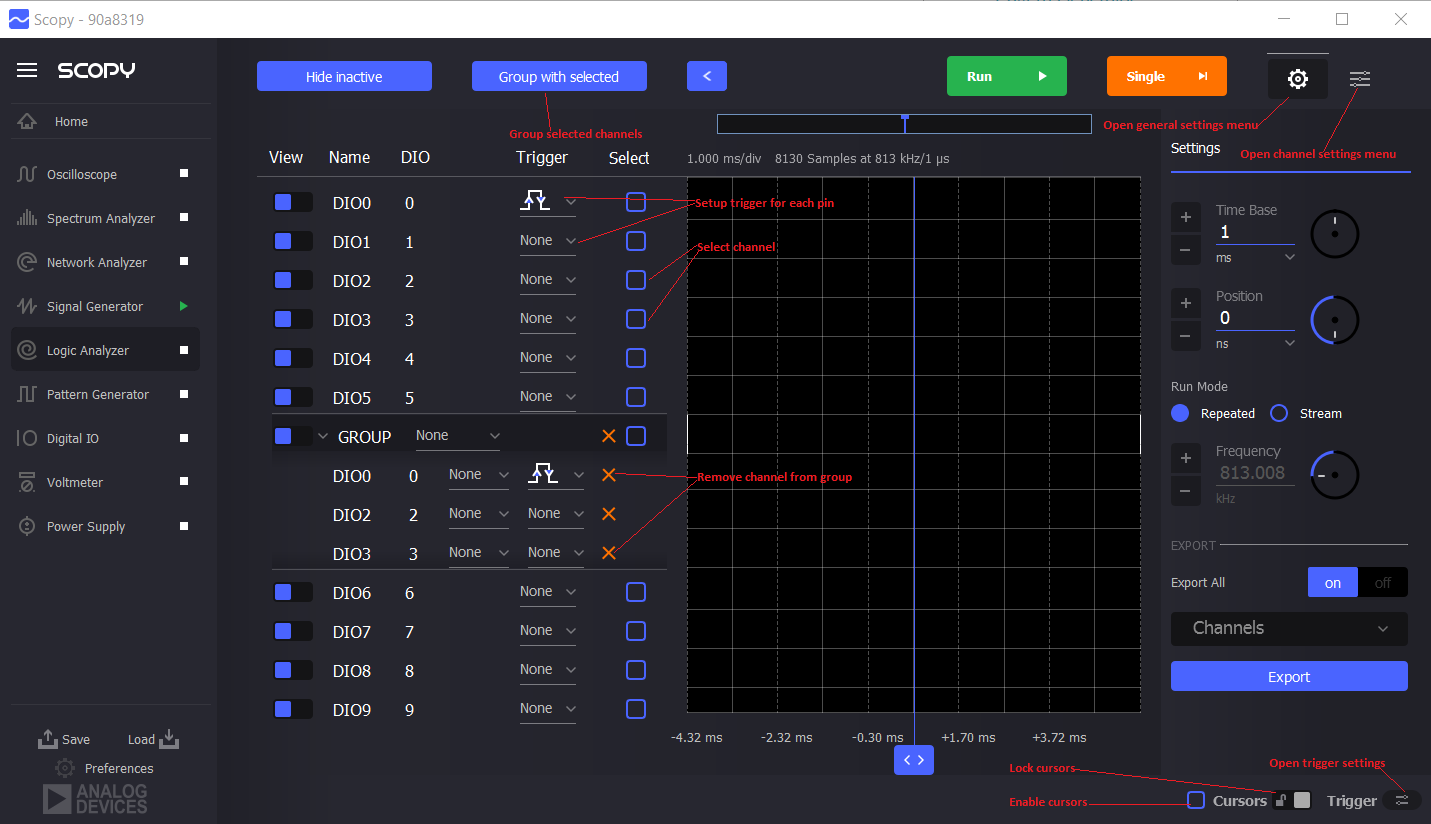The image size is (1431, 824).
Task: Open the hamburger menu next to the Scopy logo
Action: tap(27, 70)
